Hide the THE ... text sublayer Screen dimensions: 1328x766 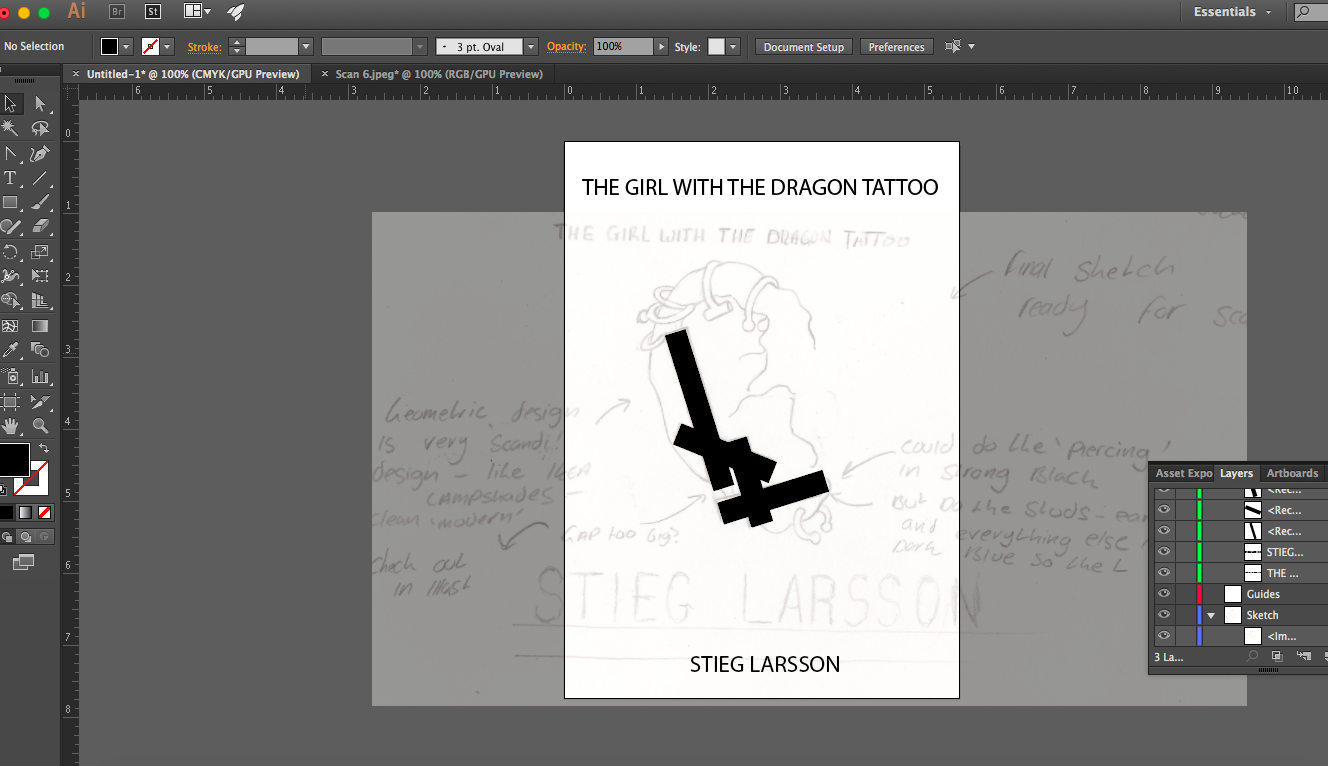1163,573
